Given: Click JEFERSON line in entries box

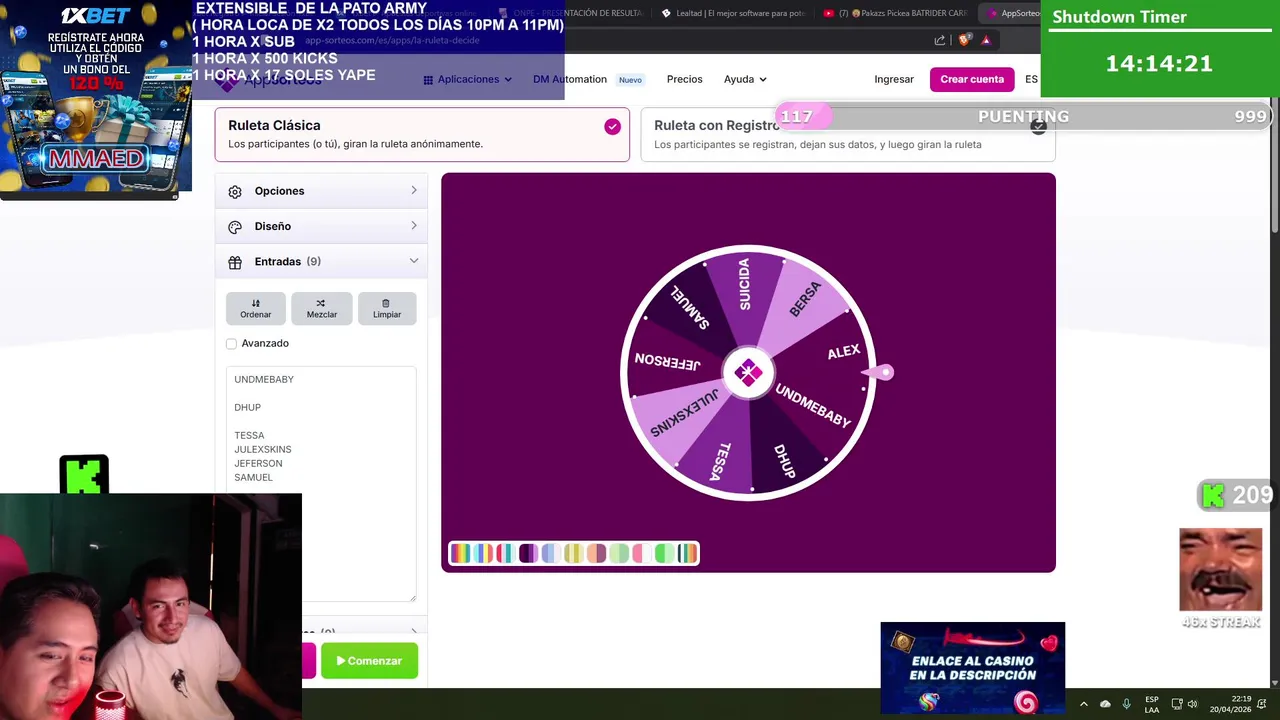Looking at the screenshot, I should (258, 463).
